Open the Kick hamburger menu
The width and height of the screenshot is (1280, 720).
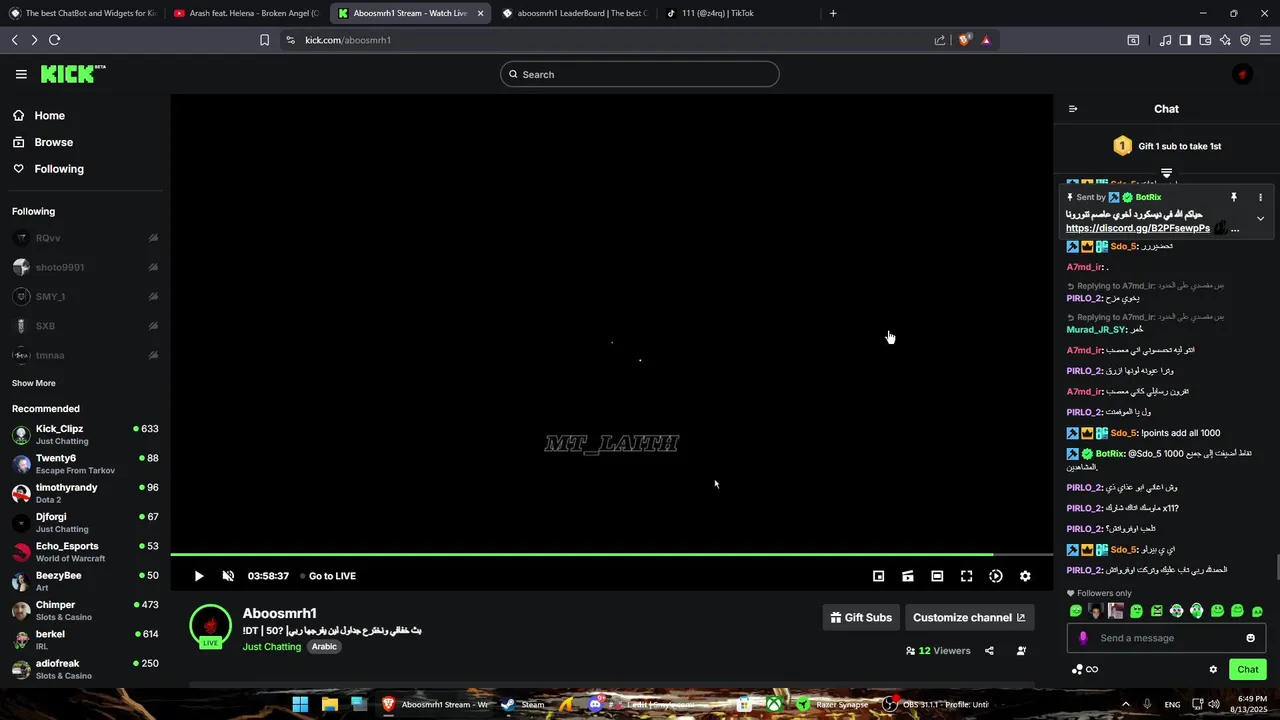click(21, 74)
